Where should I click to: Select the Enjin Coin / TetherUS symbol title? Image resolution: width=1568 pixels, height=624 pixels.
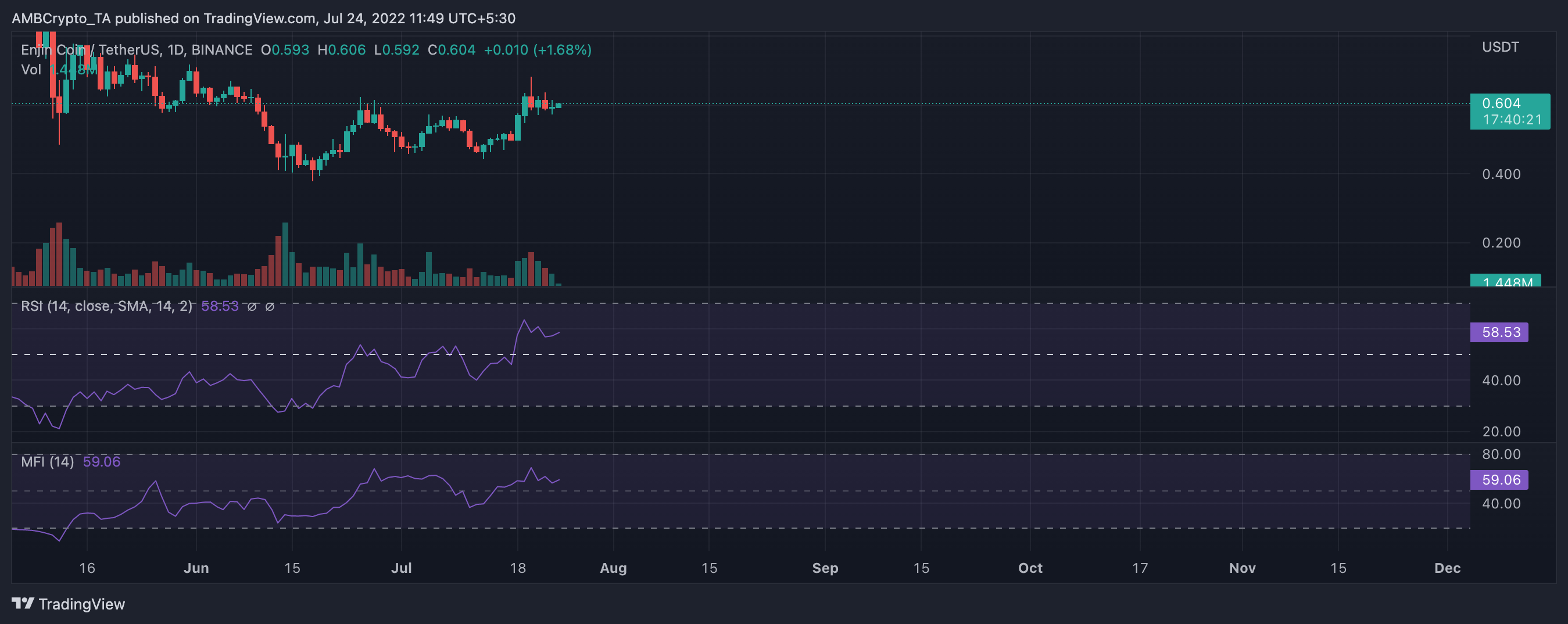(137, 50)
